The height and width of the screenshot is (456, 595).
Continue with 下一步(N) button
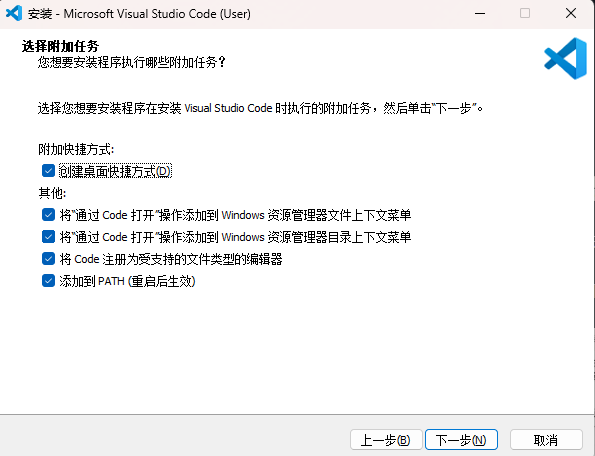(461, 440)
